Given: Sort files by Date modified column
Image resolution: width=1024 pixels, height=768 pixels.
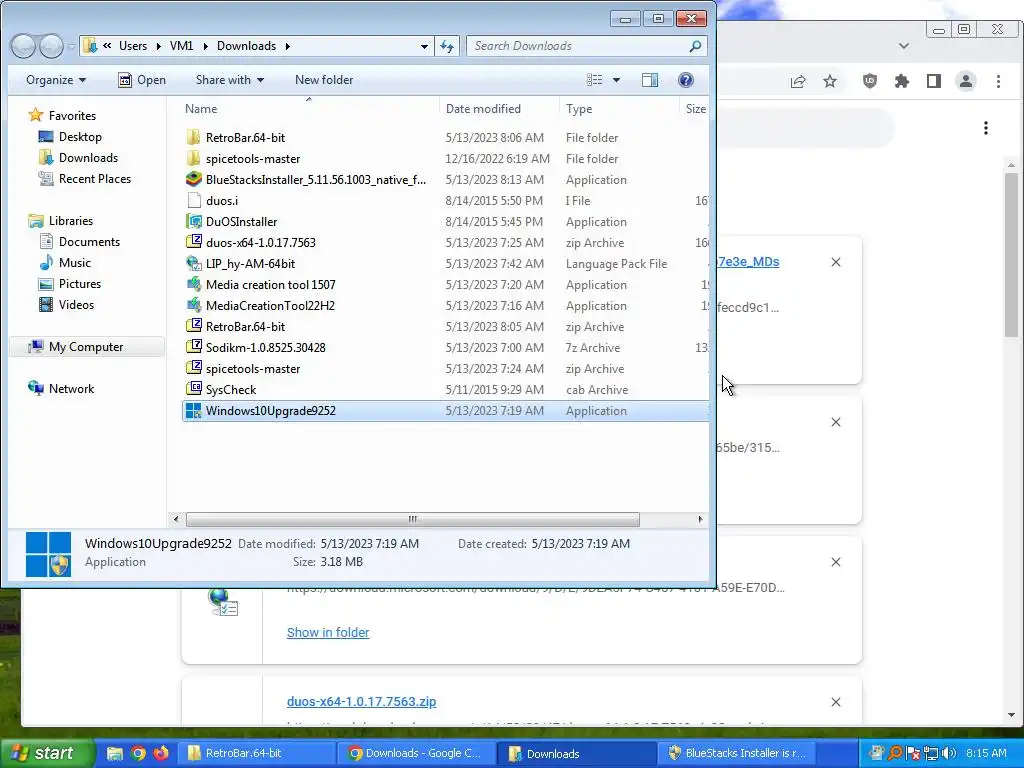Looking at the screenshot, I should [x=483, y=109].
